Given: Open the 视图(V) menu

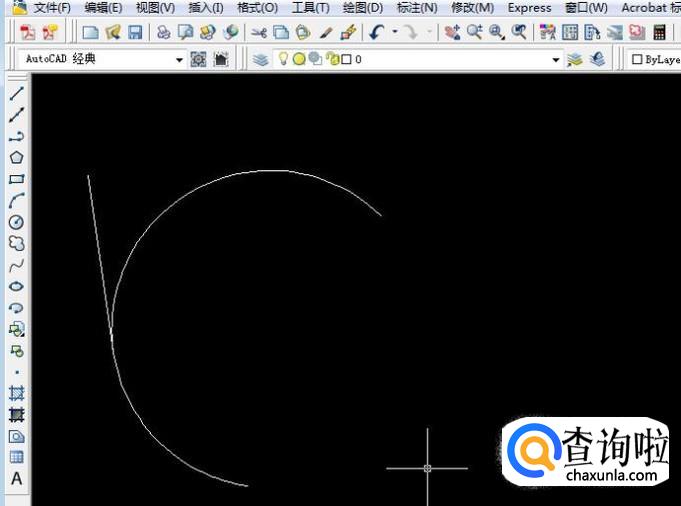Looking at the screenshot, I should (155, 8).
